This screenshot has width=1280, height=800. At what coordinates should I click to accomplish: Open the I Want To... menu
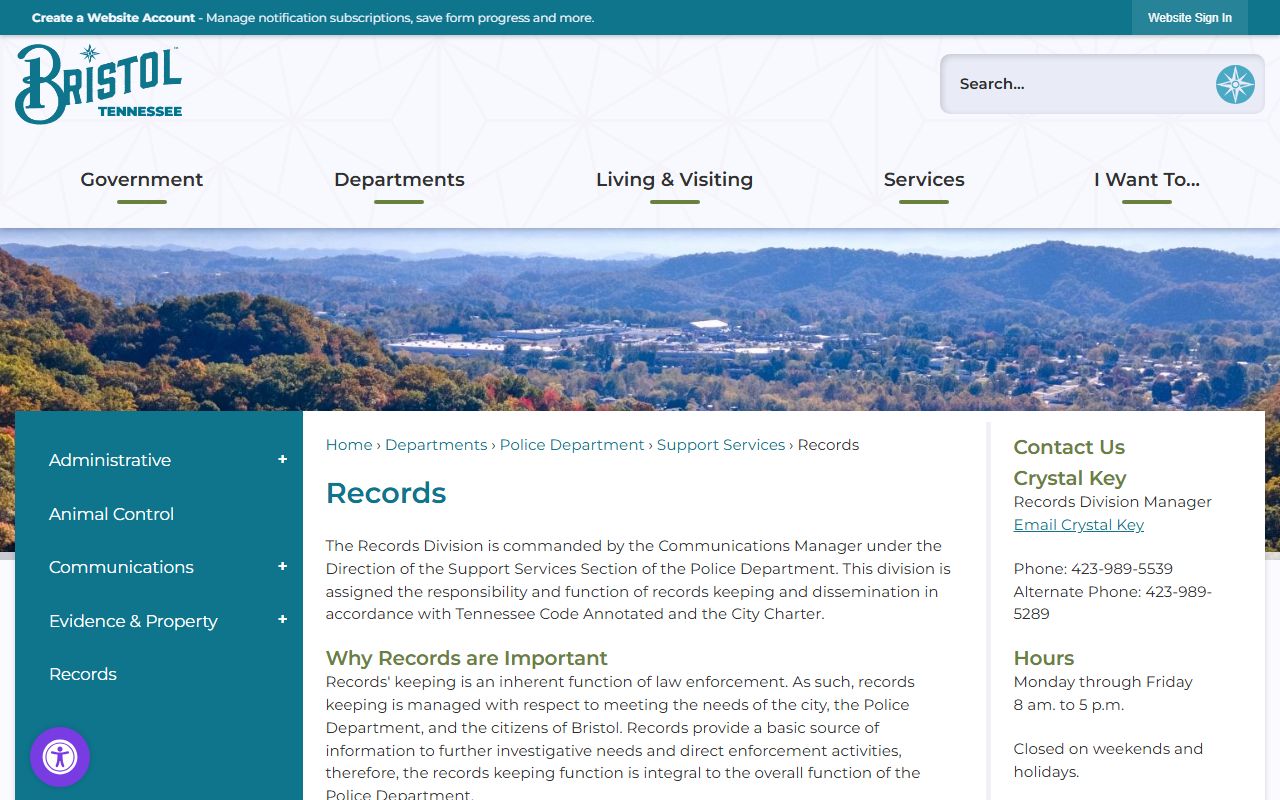[x=1146, y=180]
